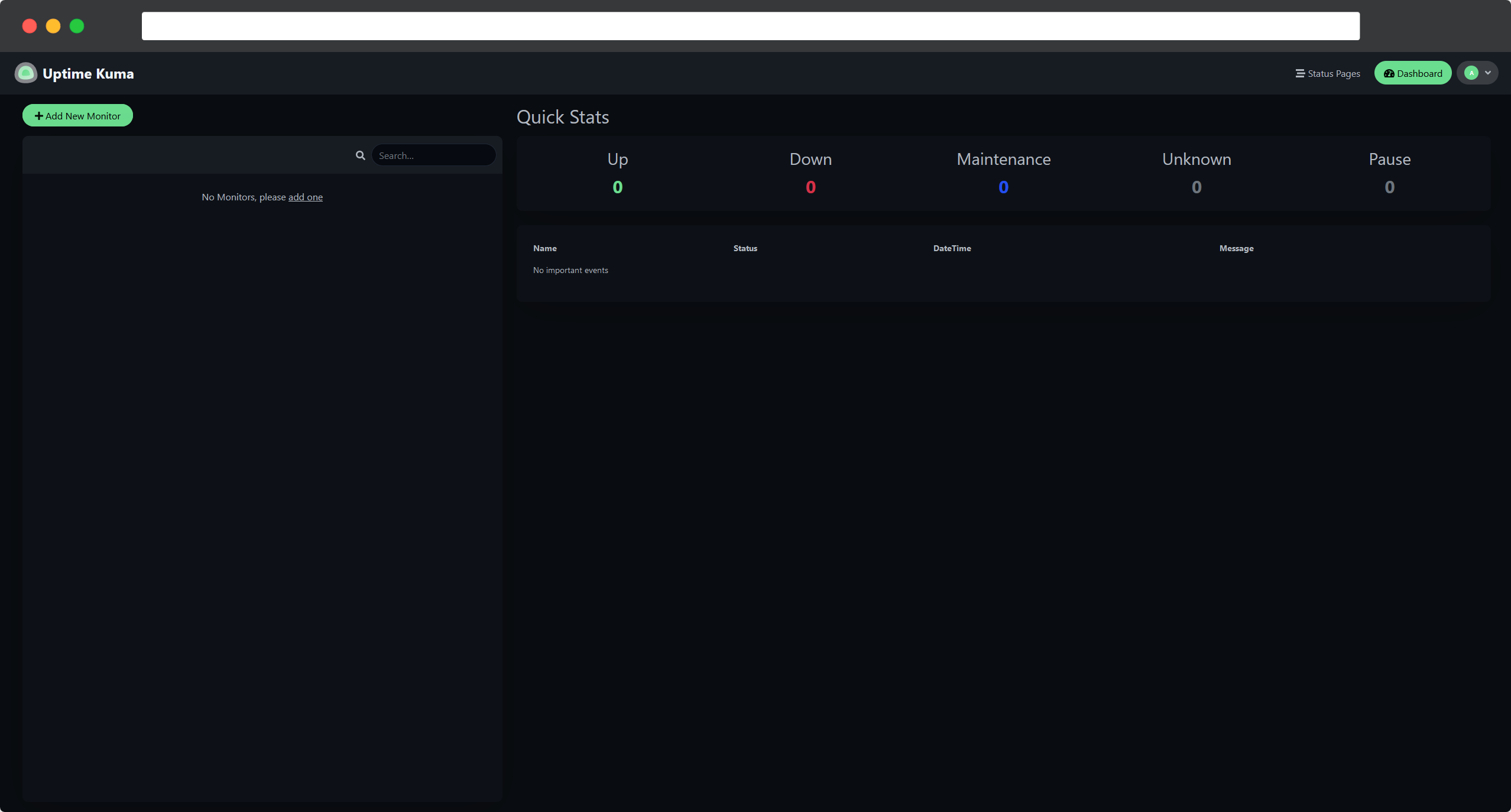Screen dimensions: 1511x812
Task: Select Status Pages in the navigation bar
Action: click(1332, 73)
